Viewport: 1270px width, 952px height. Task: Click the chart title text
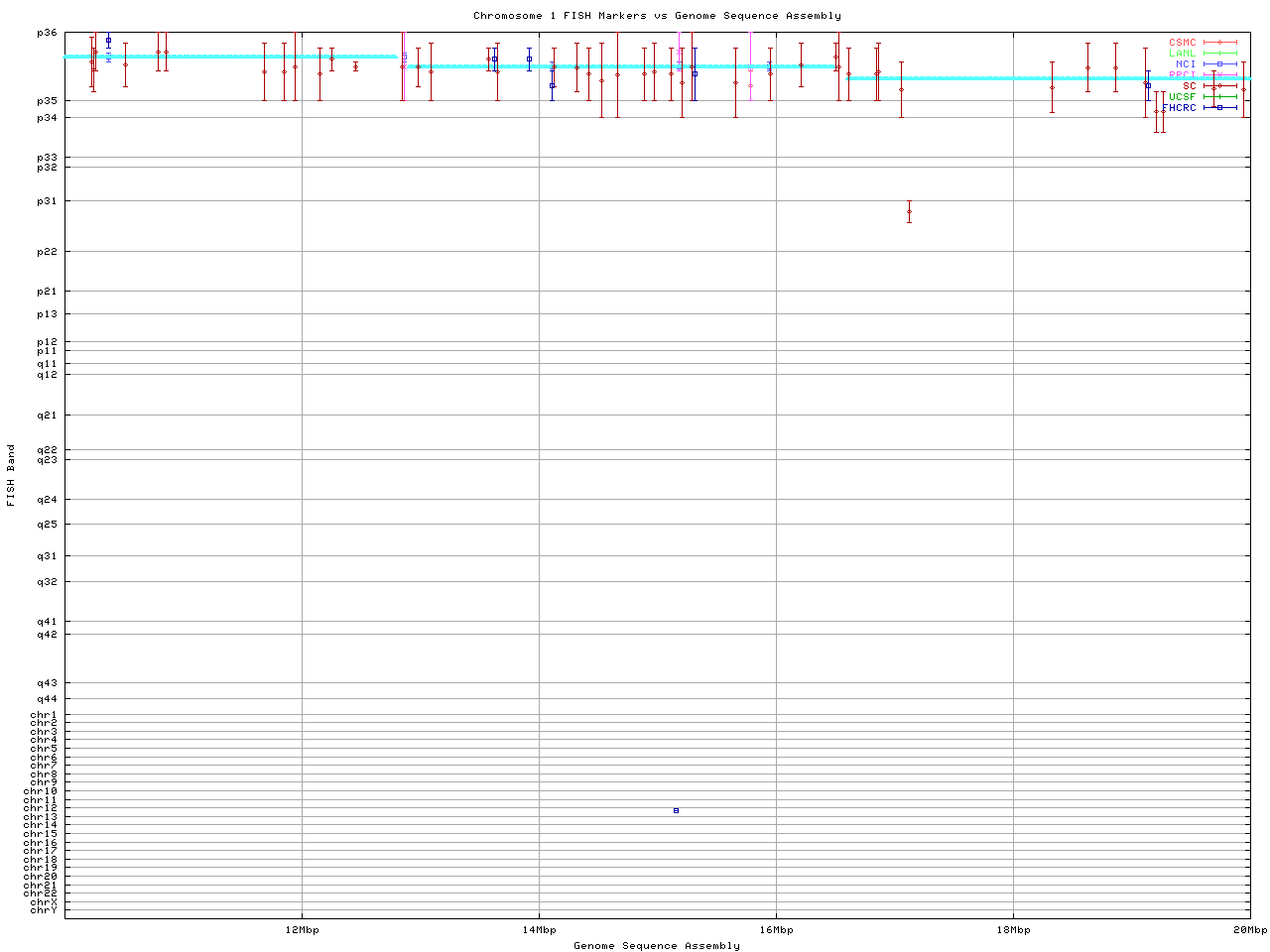click(x=657, y=16)
